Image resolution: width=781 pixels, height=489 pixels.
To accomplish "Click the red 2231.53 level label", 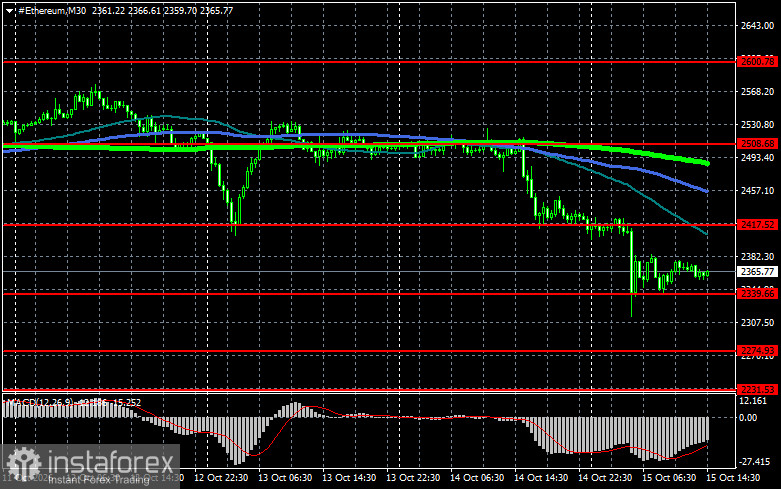I will click(757, 389).
